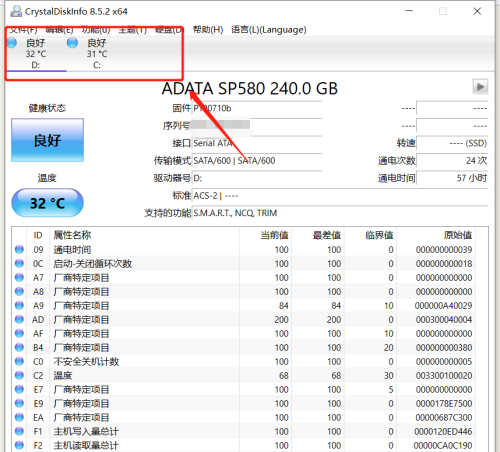Close the CrystalDiskInfo window

477,11
